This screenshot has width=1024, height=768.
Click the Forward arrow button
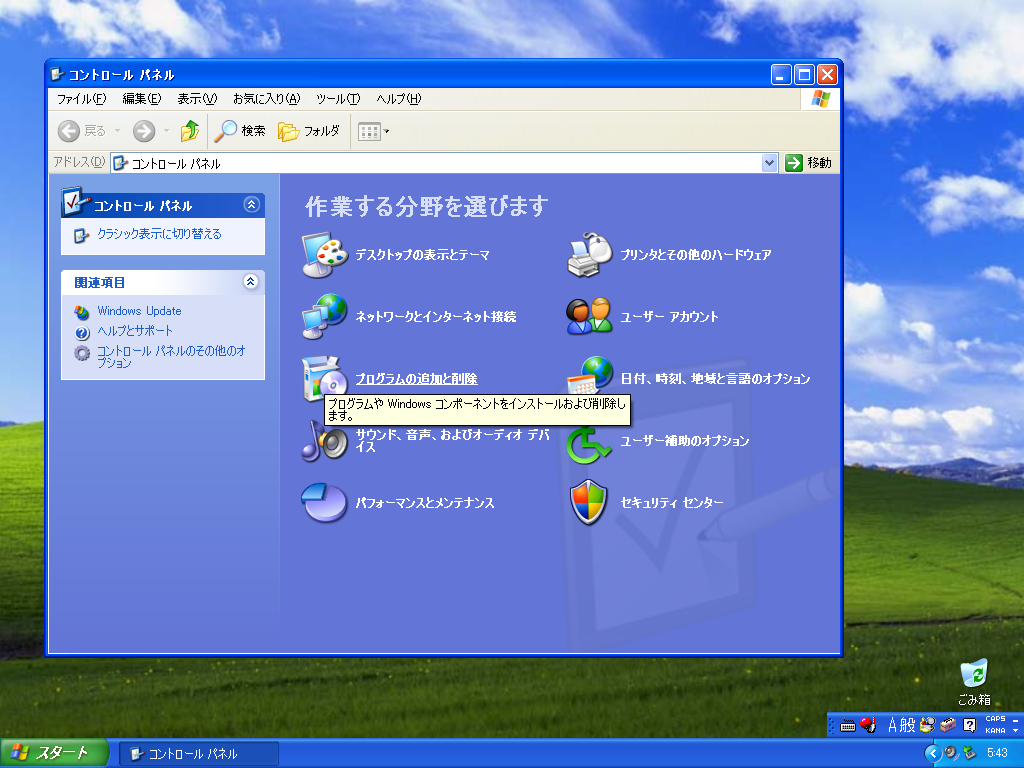(x=144, y=131)
